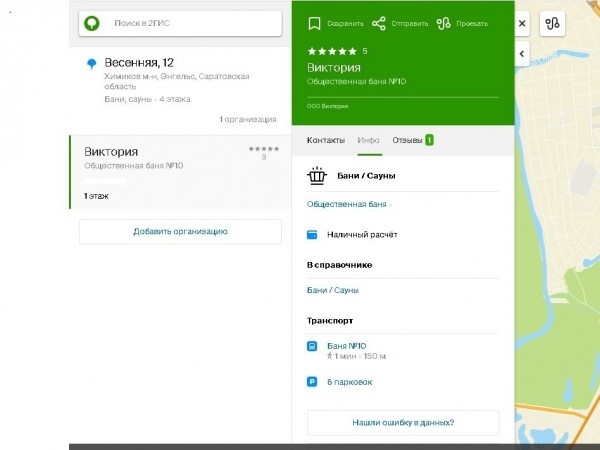Click the cash payment wallet icon
The image size is (600, 450).
tap(312, 235)
